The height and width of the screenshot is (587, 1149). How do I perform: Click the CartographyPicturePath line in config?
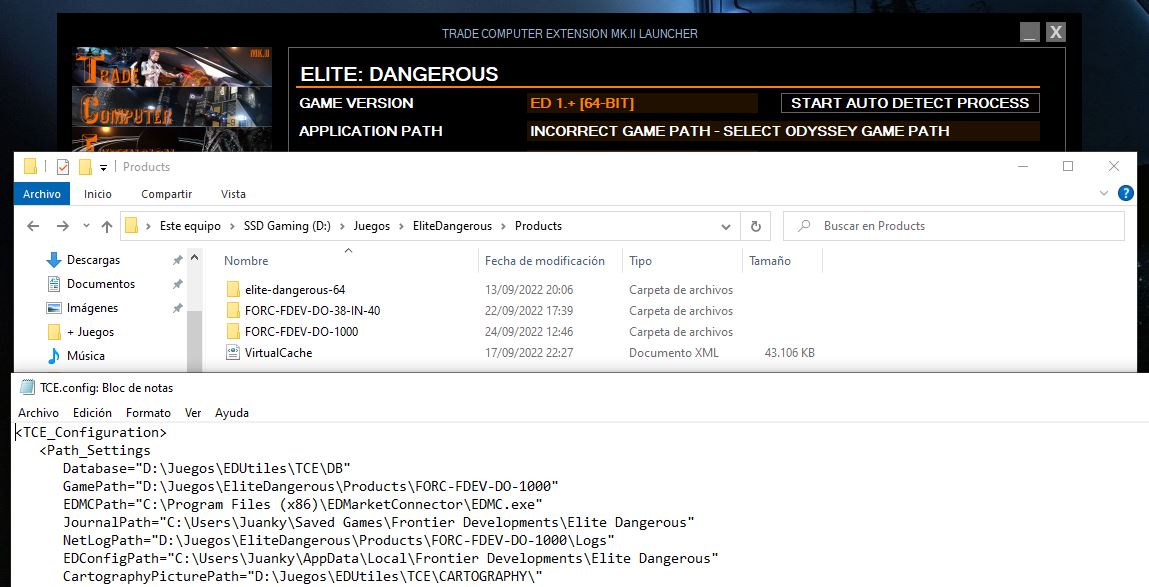303,577
